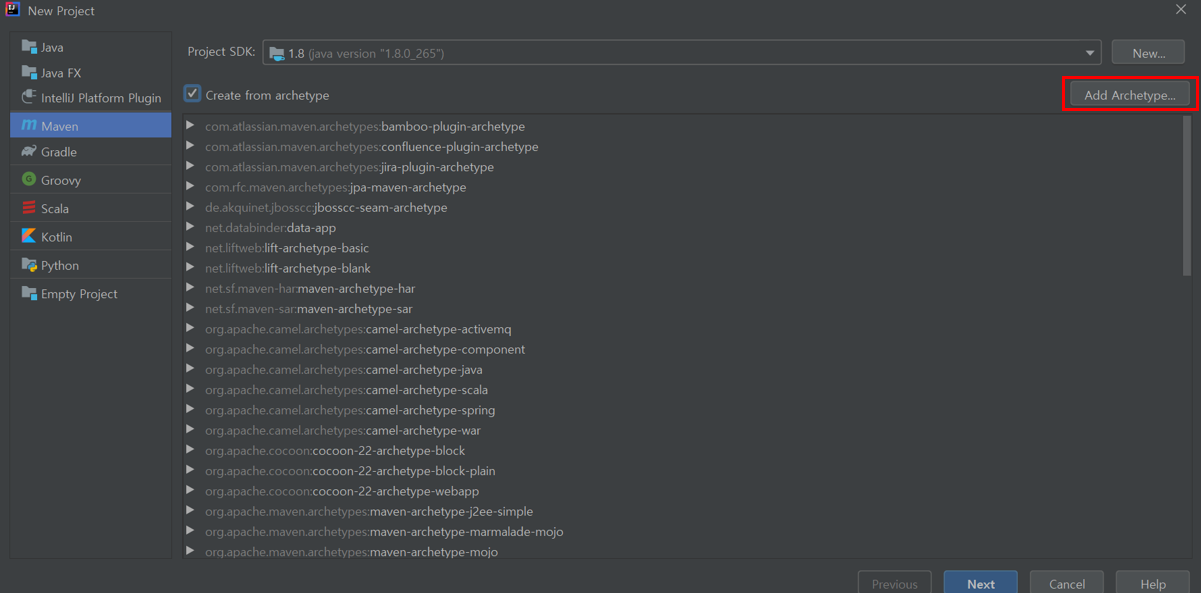The height and width of the screenshot is (593, 1201).
Task: Expand the bamboo-plugin-archetype entry
Action: [190, 126]
